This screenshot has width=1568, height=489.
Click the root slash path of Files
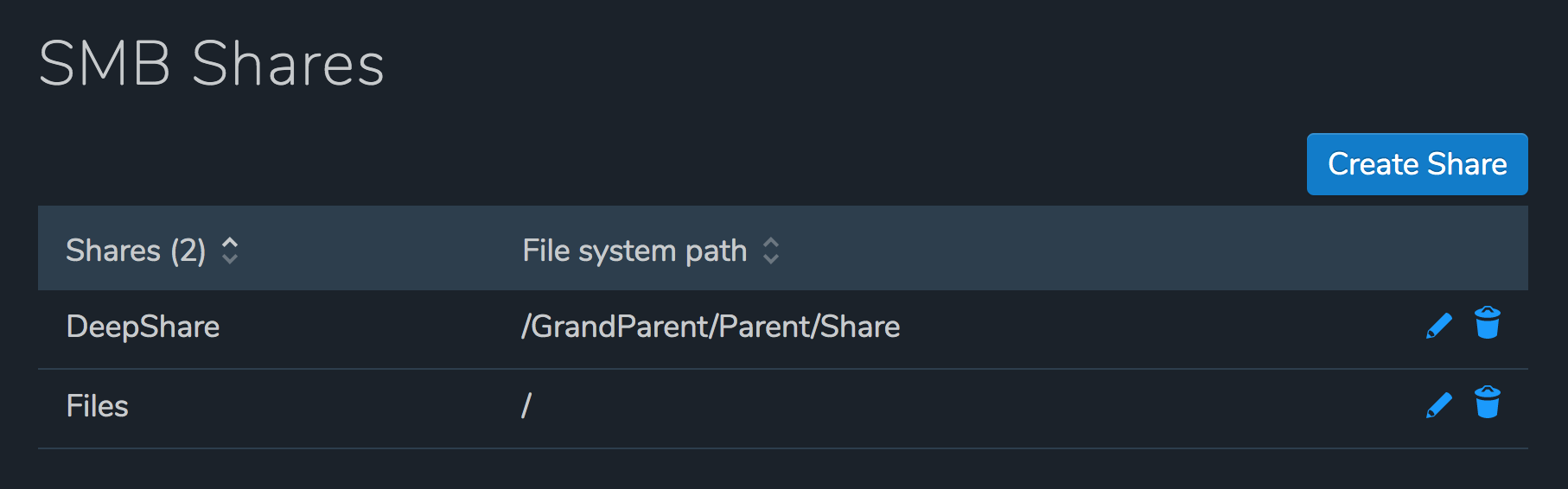[526, 405]
